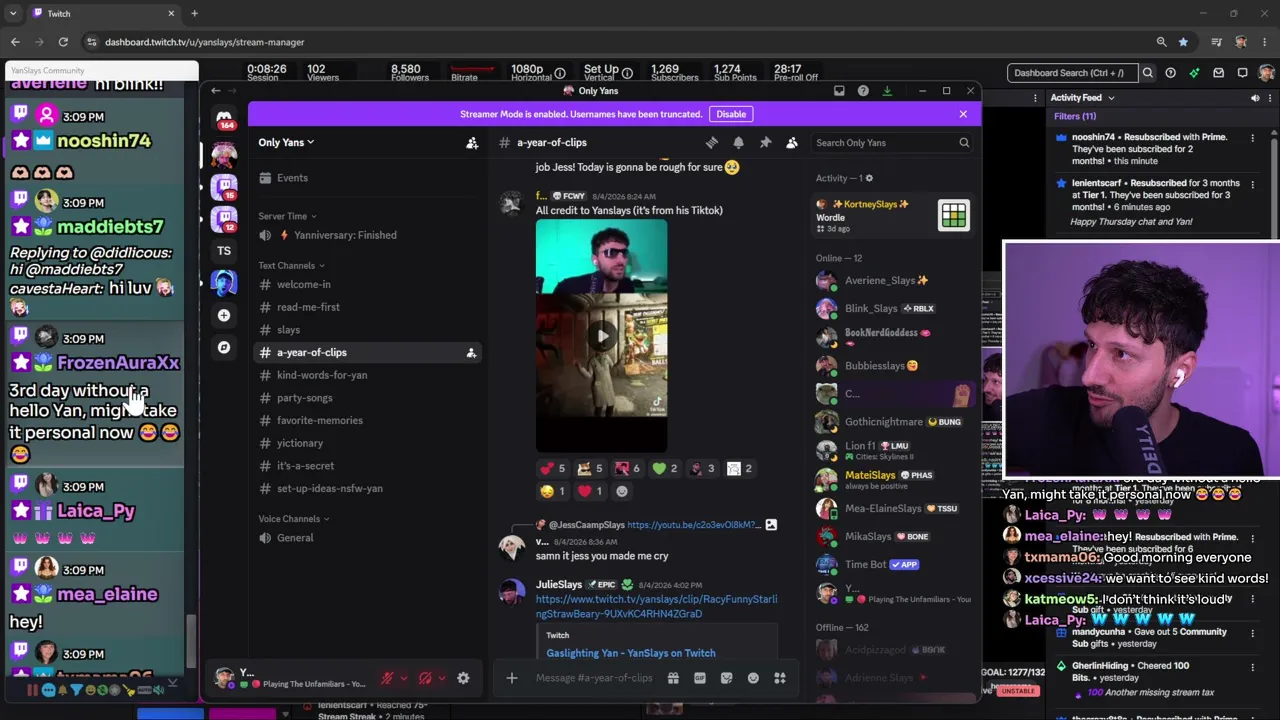Click the Search Only Yans field
This screenshot has width=1280, height=720.
pos(891,143)
